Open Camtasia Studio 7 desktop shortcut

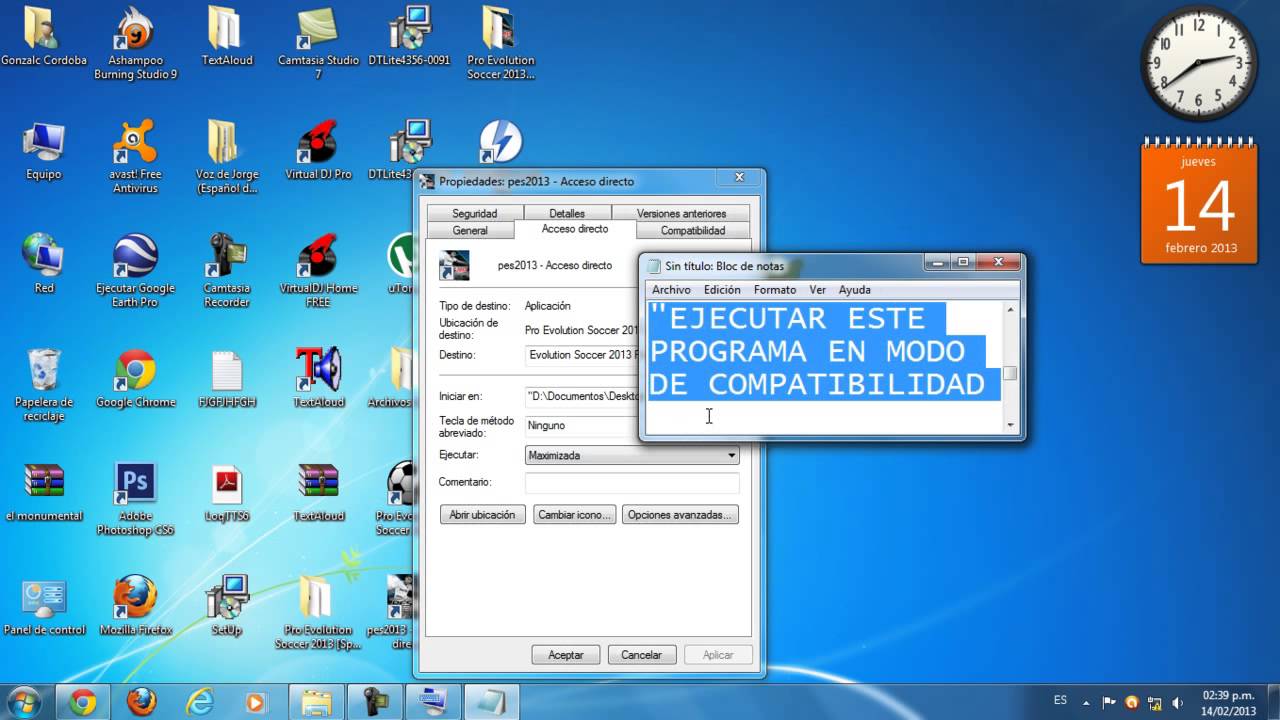click(318, 44)
